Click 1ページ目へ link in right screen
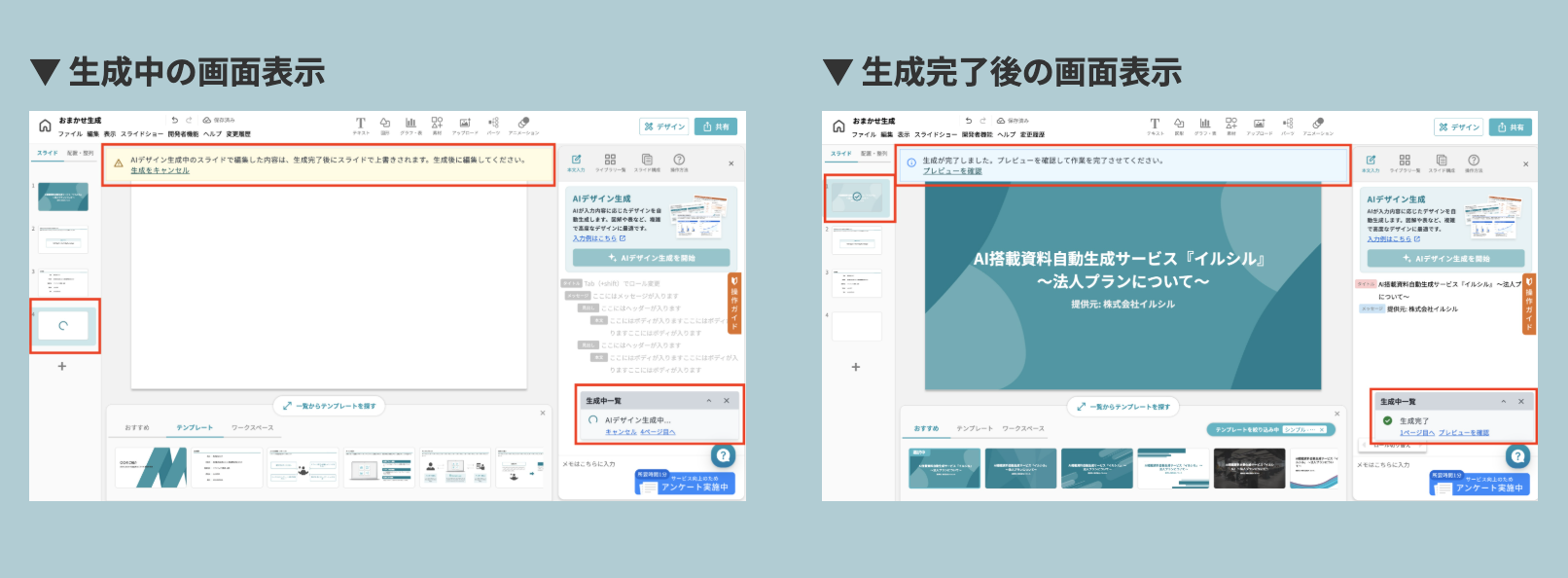1568x578 pixels. [1417, 433]
